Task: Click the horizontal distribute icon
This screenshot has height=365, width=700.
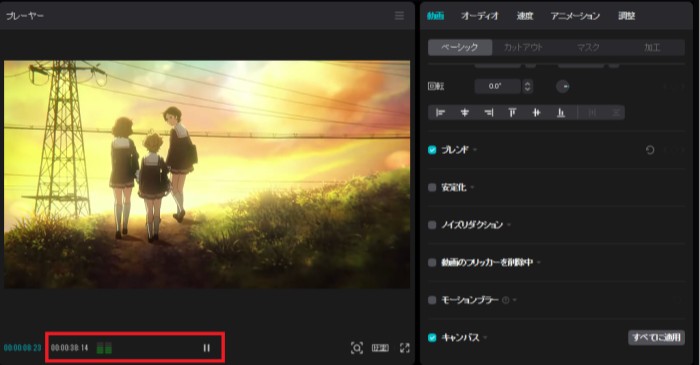Action: [x=592, y=113]
